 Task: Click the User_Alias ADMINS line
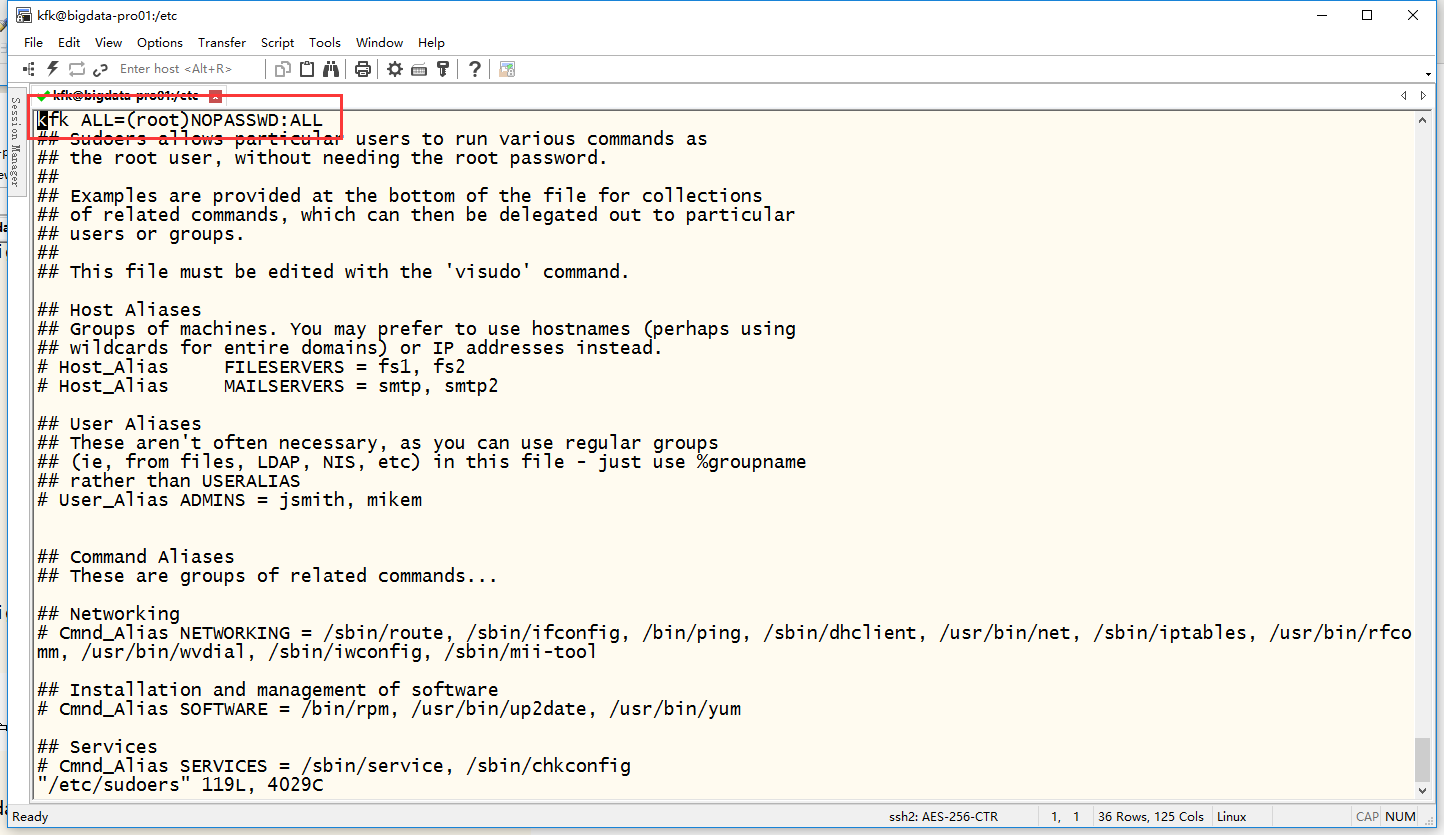point(229,500)
